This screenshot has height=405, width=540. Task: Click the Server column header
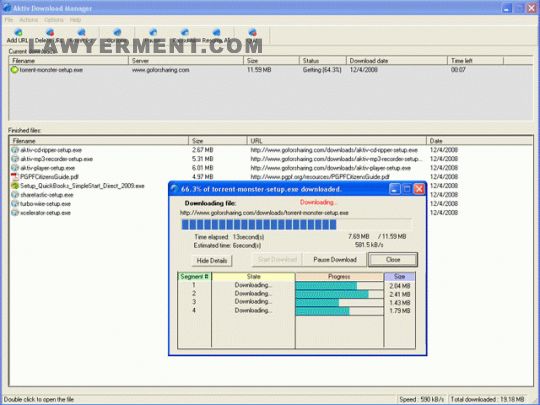click(x=186, y=61)
